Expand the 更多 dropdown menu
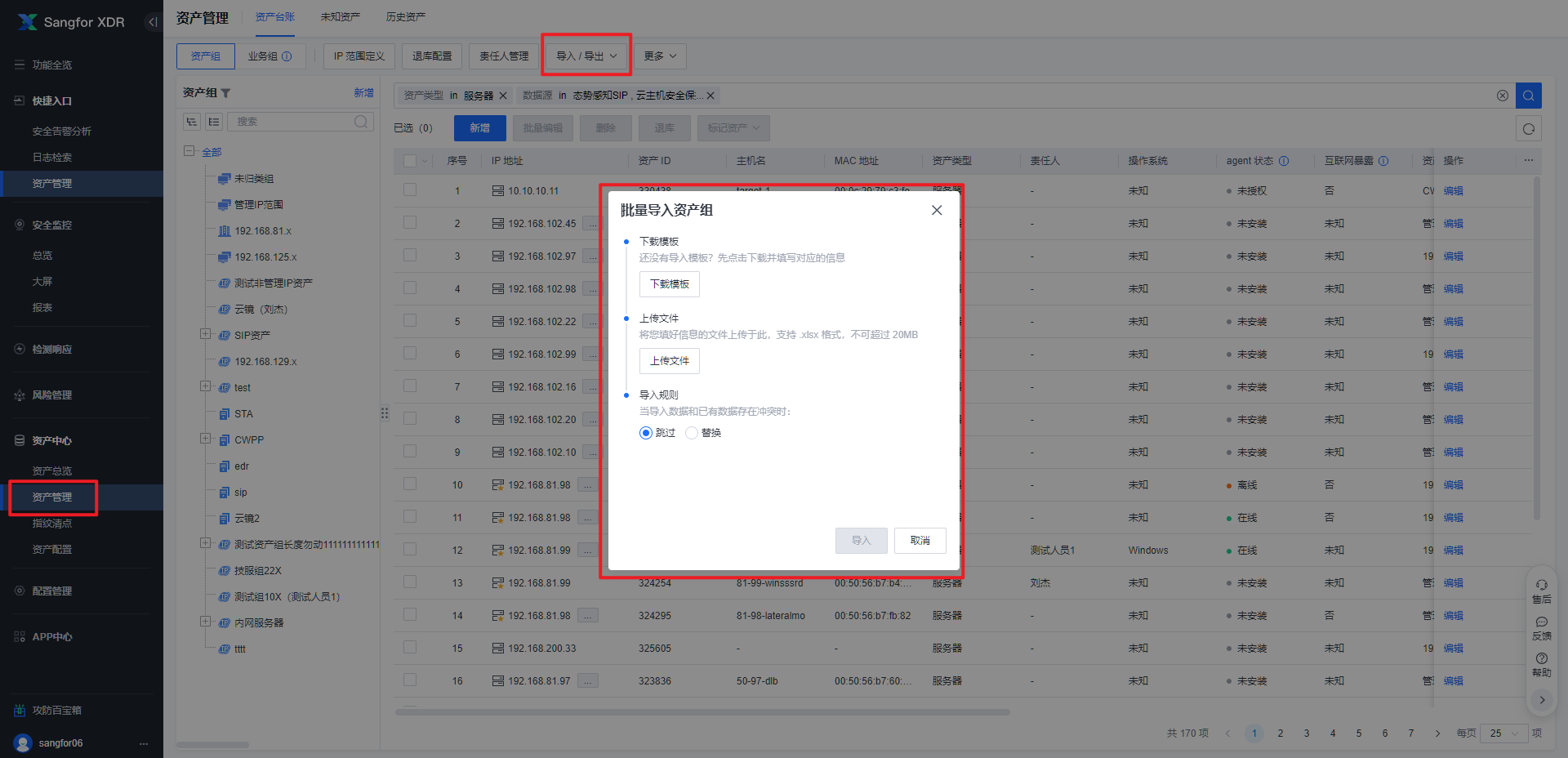The width and height of the screenshot is (1568, 758). point(660,56)
